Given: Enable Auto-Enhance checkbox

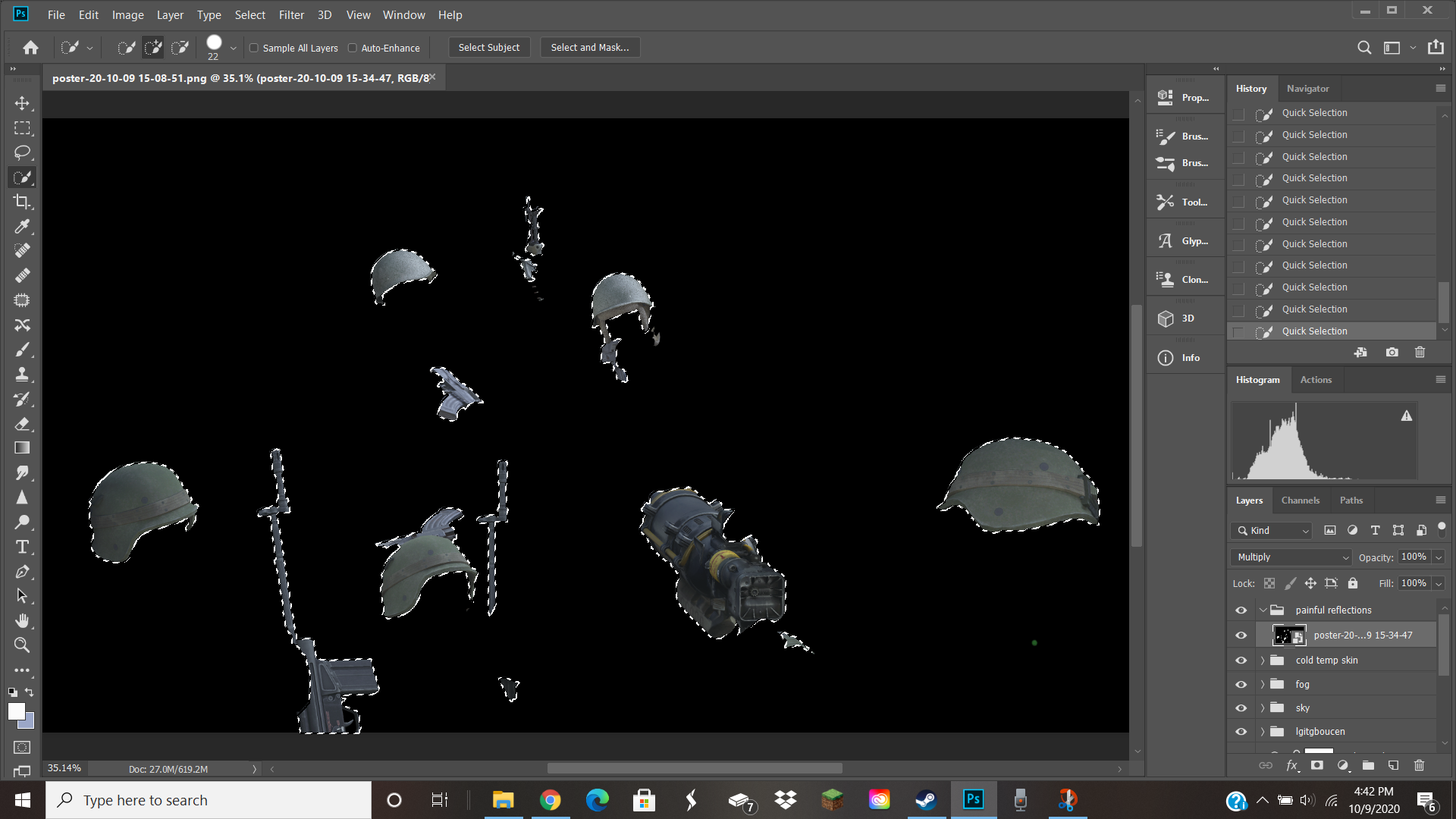Looking at the screenshot, I should [353, 48].
